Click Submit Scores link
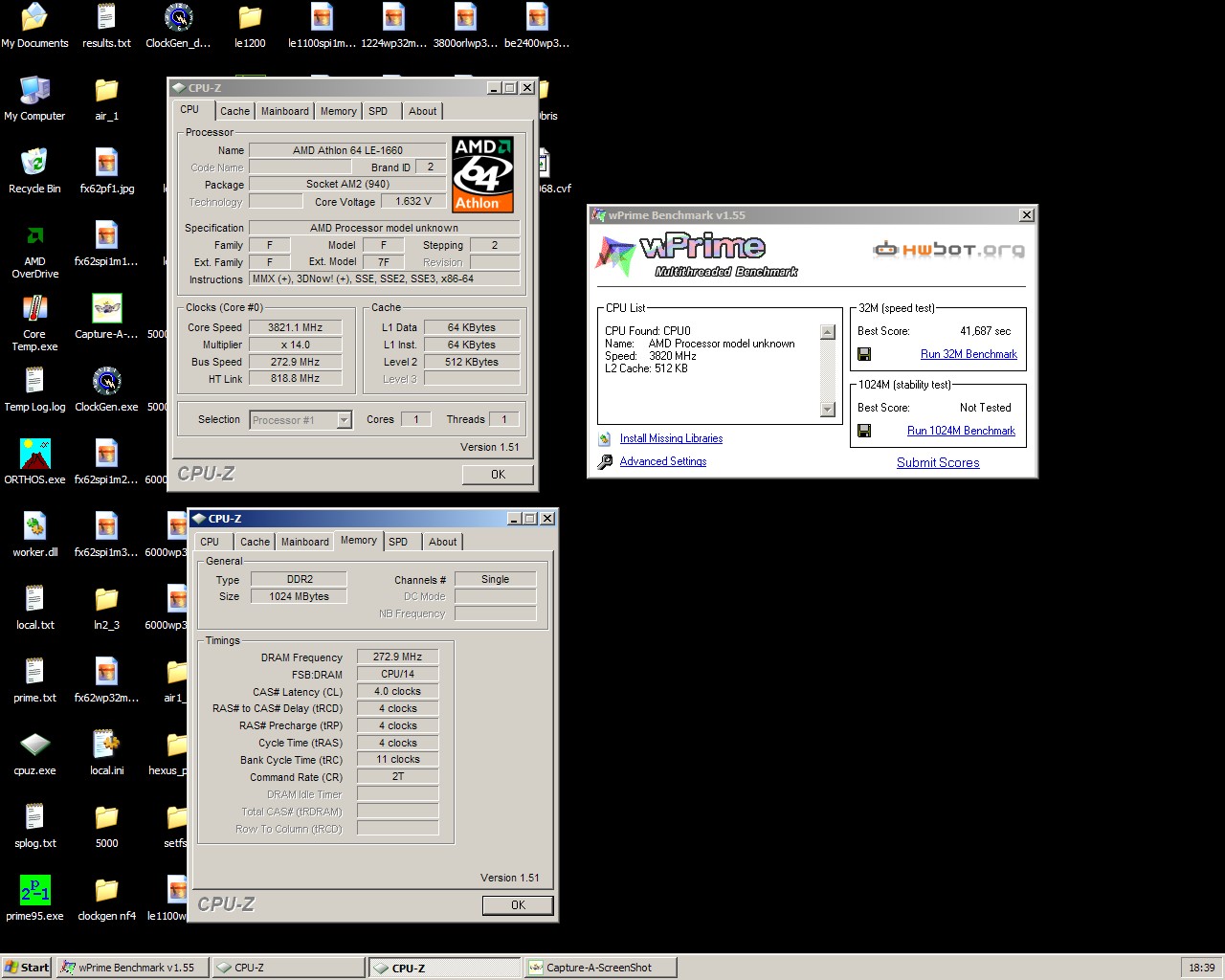The image size is (1225, 980). 938,462
